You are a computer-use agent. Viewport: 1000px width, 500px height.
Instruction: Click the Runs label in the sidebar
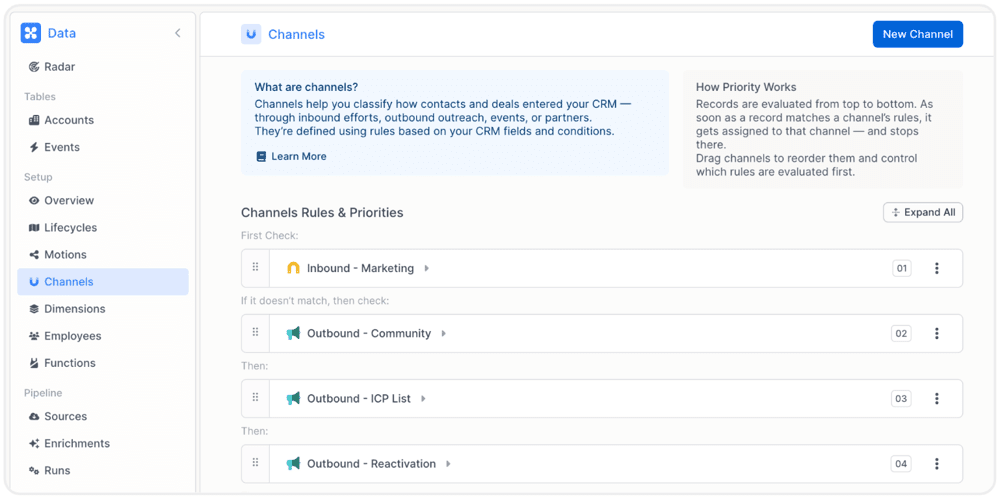click(x=57, y=471)
